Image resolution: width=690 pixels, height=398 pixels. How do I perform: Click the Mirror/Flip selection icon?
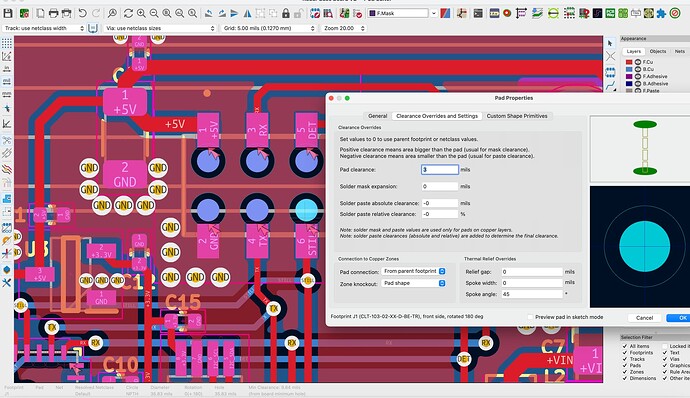tap(247, 14)
